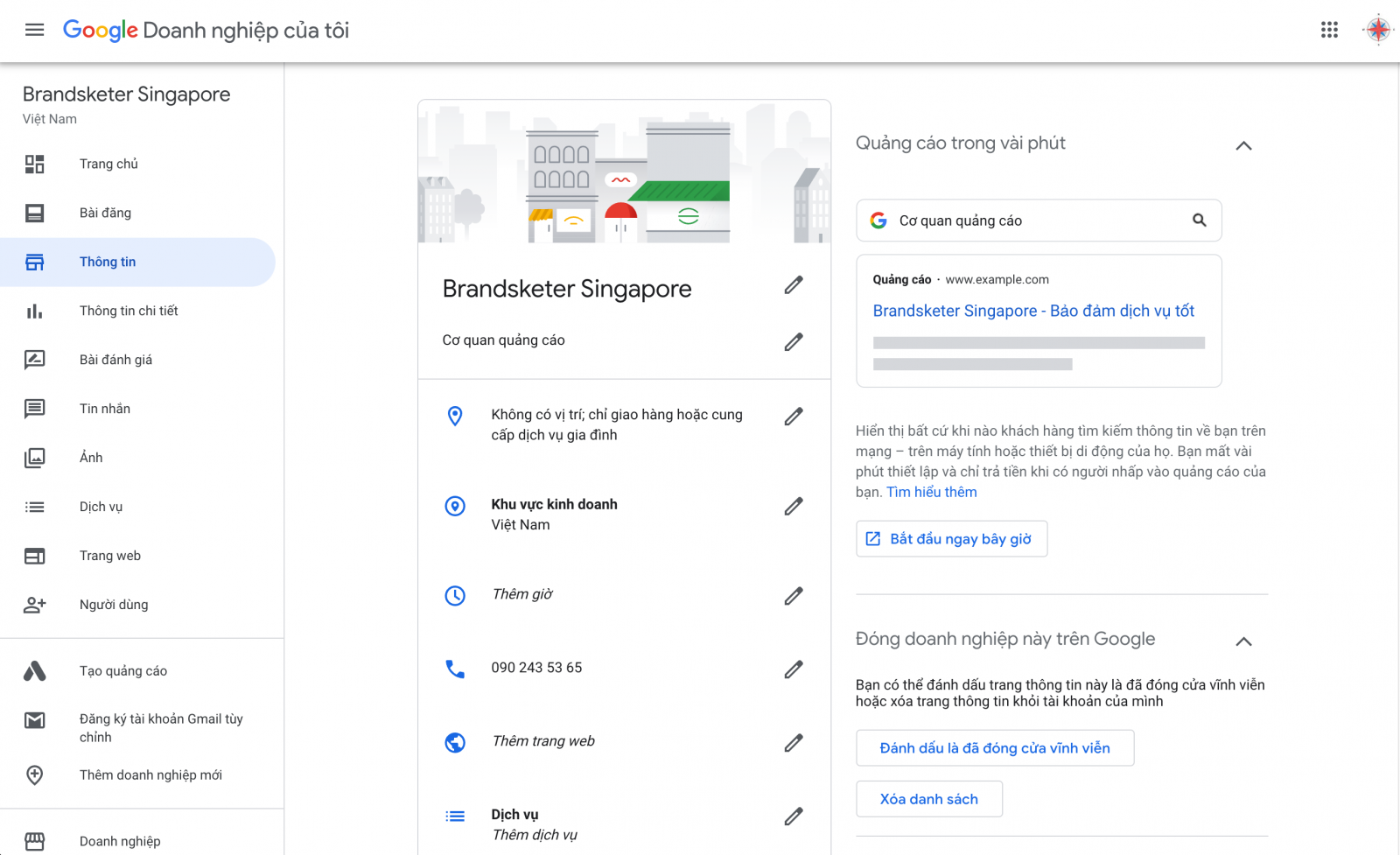This screenshot has width=1400, height=855.
Task: Click the Tìm hiểu thêm link
Action: click(932, 492)
